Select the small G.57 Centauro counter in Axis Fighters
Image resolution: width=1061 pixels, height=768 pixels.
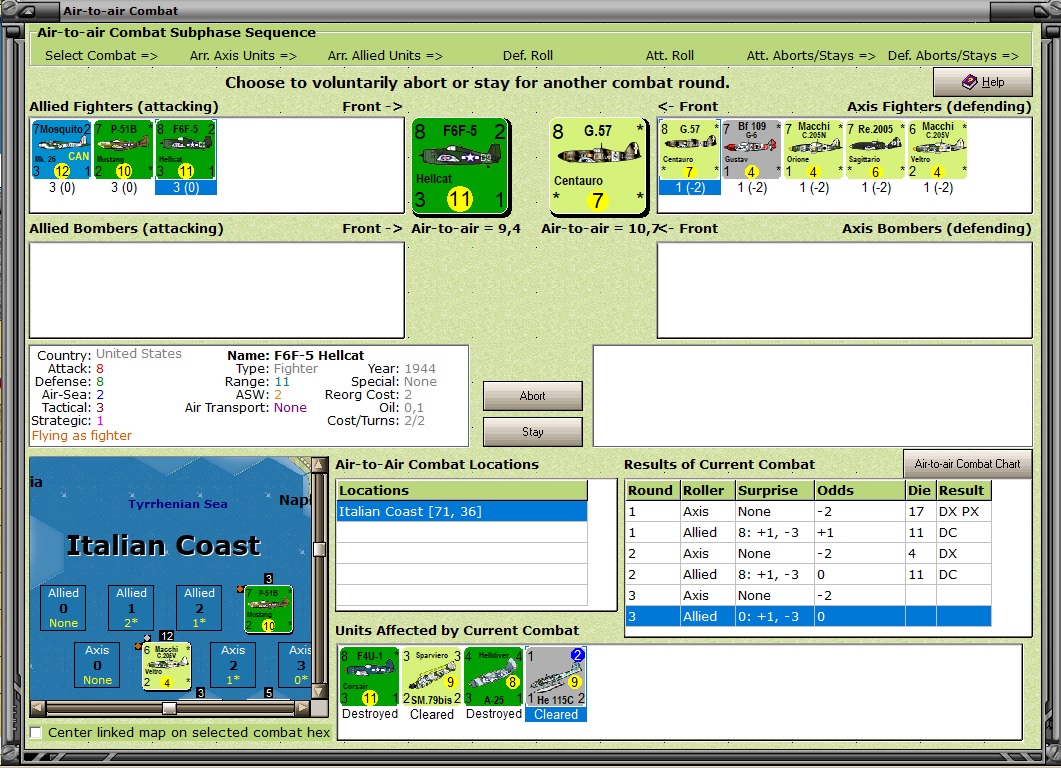690,150
